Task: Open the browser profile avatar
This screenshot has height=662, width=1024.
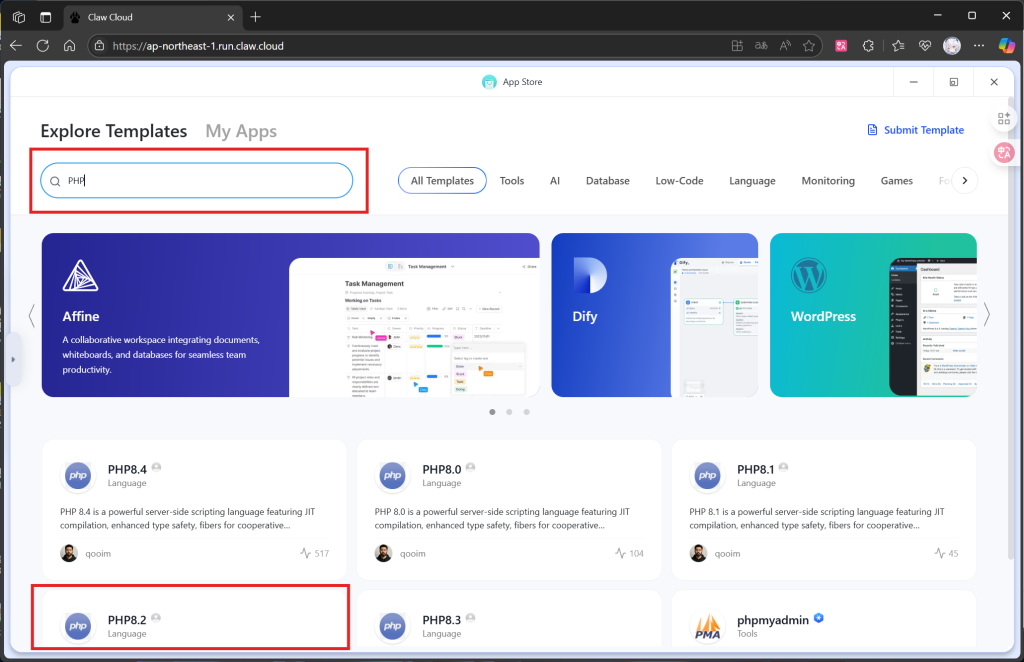Action: (x=952, y=46)
